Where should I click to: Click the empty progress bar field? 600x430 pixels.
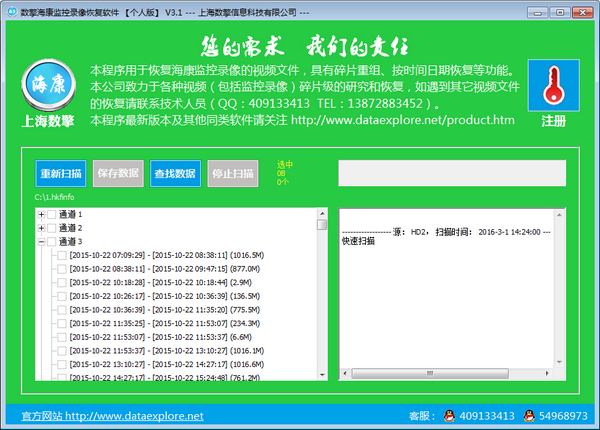tap(452, 173)
